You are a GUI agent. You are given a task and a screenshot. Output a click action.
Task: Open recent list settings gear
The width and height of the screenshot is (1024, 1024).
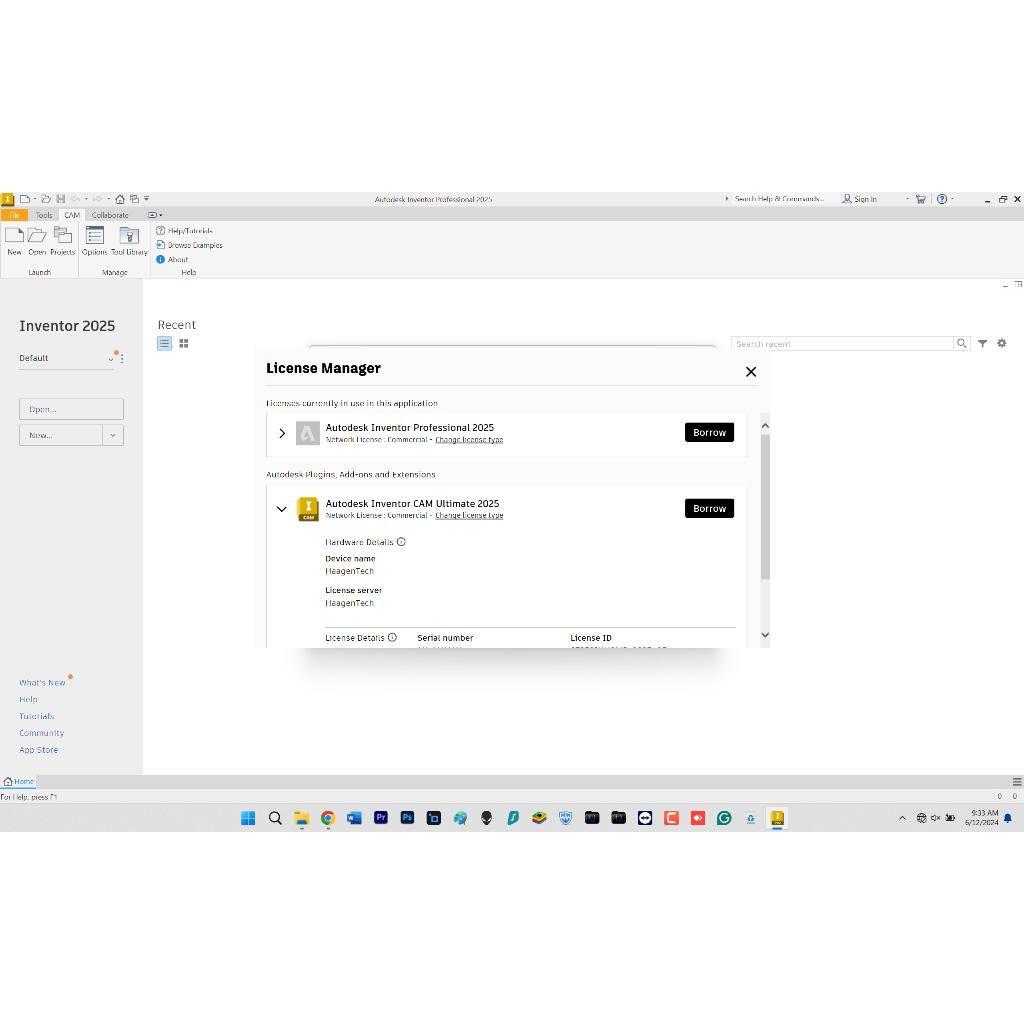tap(1002, 344)
